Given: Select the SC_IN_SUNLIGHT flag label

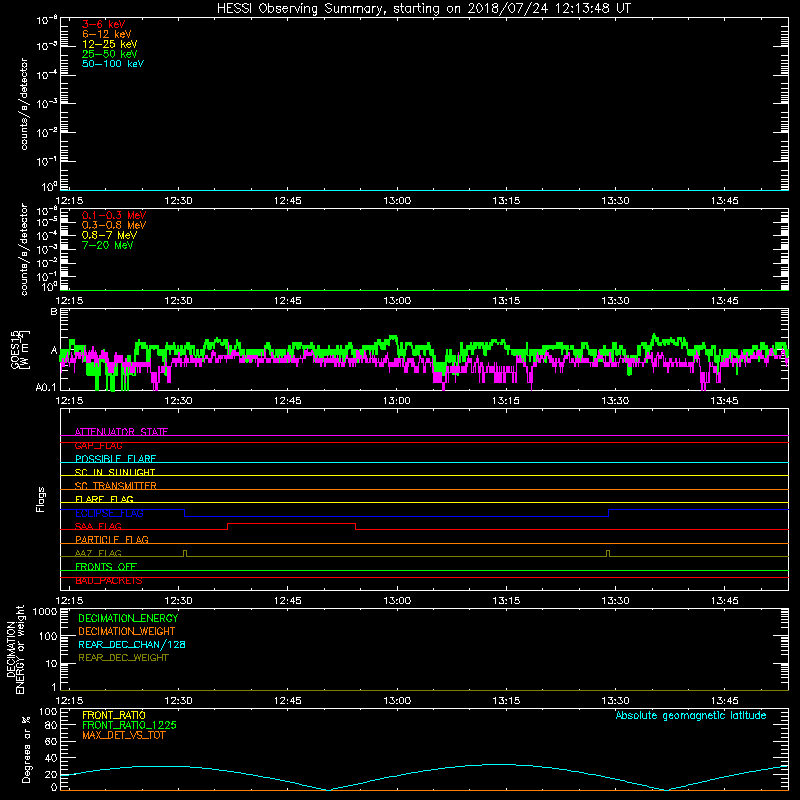Looking at the screenshot, I should (x=115, y=472).
